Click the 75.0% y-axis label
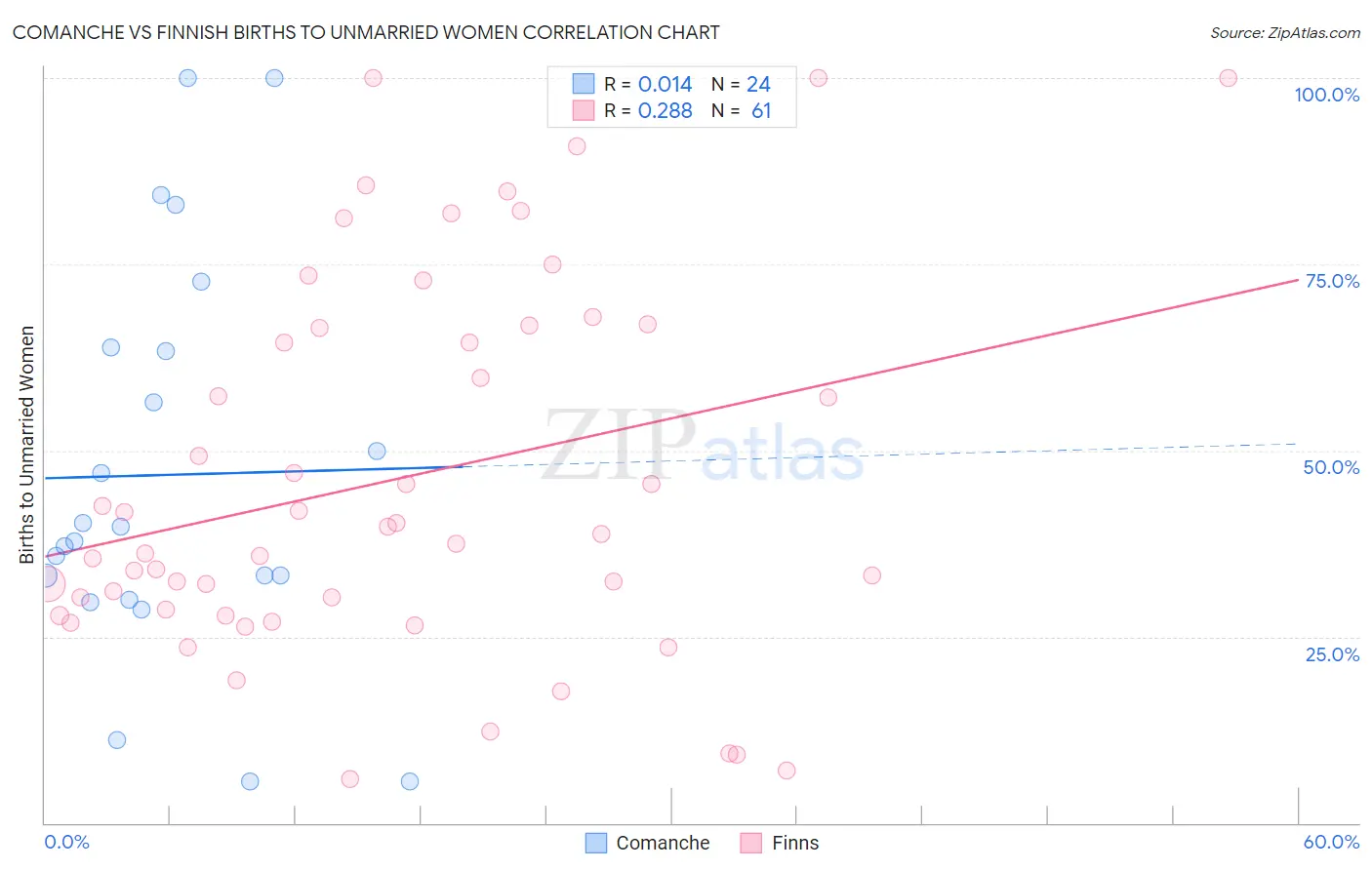 pyautogui.click(x=1333, y=281)
